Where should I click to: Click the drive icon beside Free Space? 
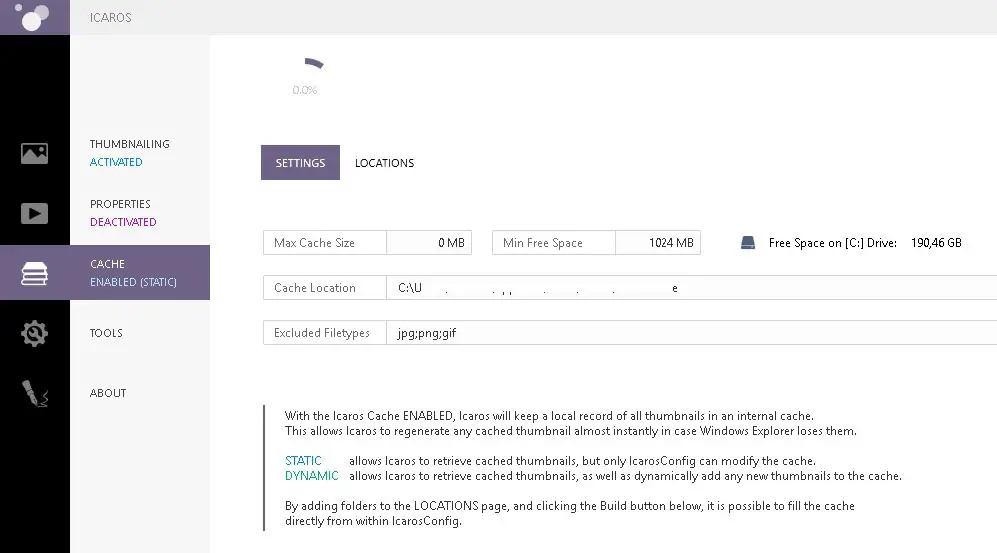pos(748,243)
